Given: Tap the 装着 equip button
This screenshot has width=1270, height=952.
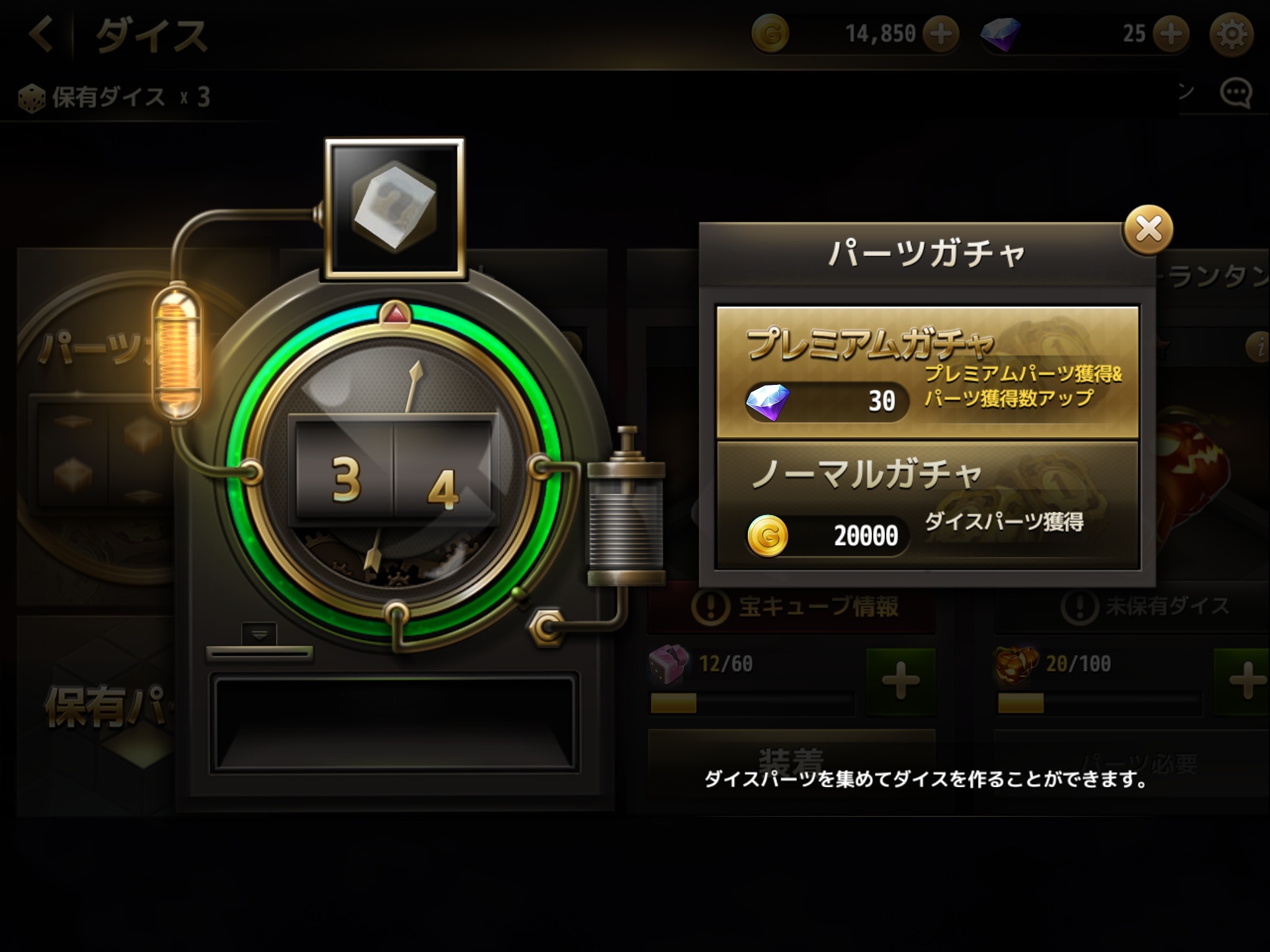Looking at the screenshot, I should point(791,762).
